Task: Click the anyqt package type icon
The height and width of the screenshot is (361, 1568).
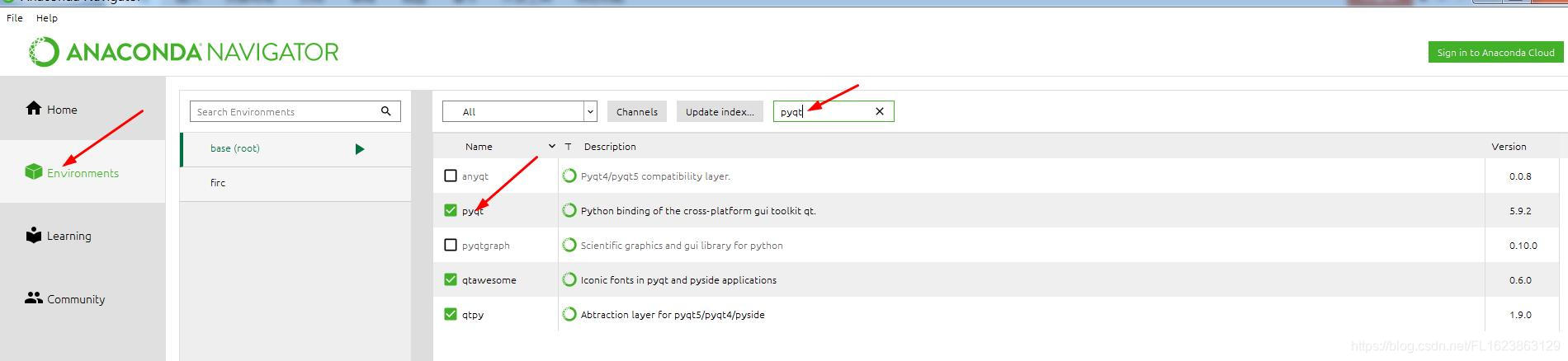Action: (569, 176)
